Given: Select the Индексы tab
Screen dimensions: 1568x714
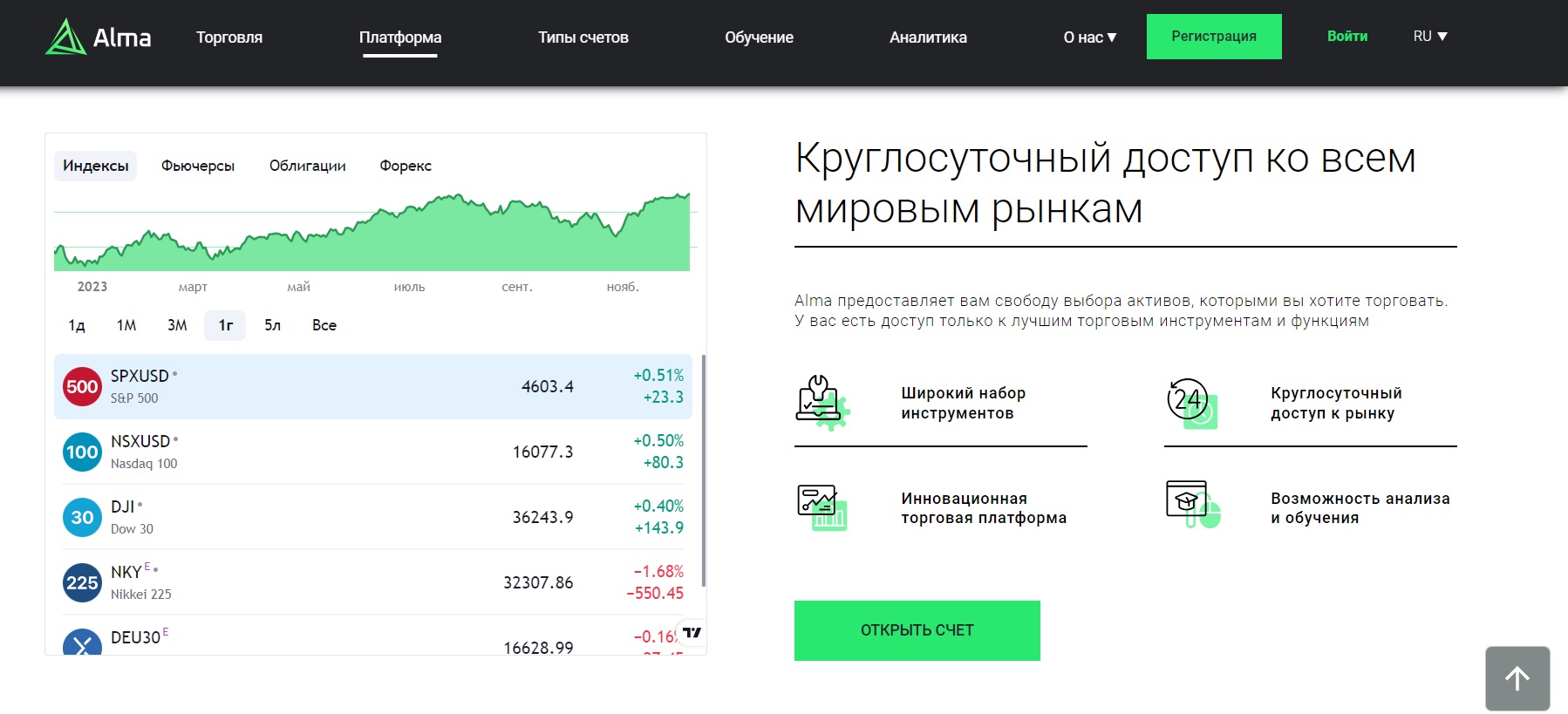Looking at the screenshot, I should coord(96,166).
